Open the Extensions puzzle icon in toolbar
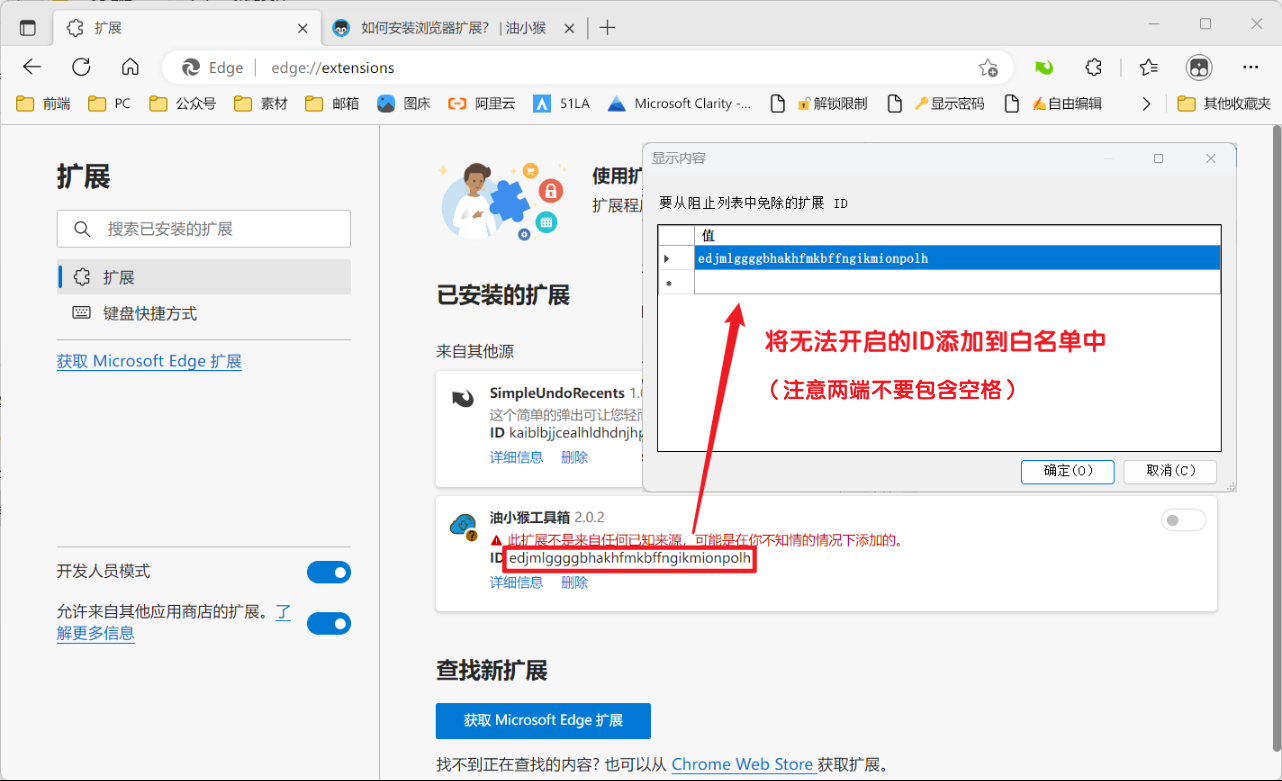The image size is (1282, 781). [x=1093, y=67]
